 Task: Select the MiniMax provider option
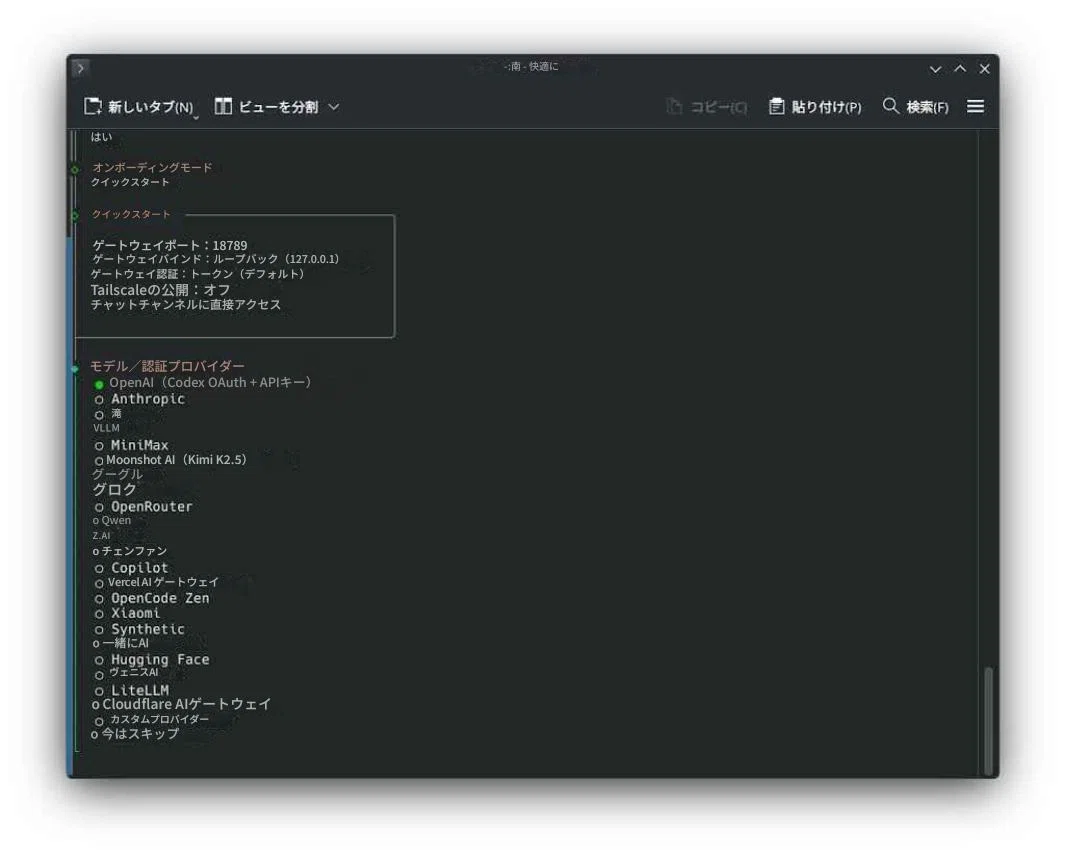tap(131, 445)
